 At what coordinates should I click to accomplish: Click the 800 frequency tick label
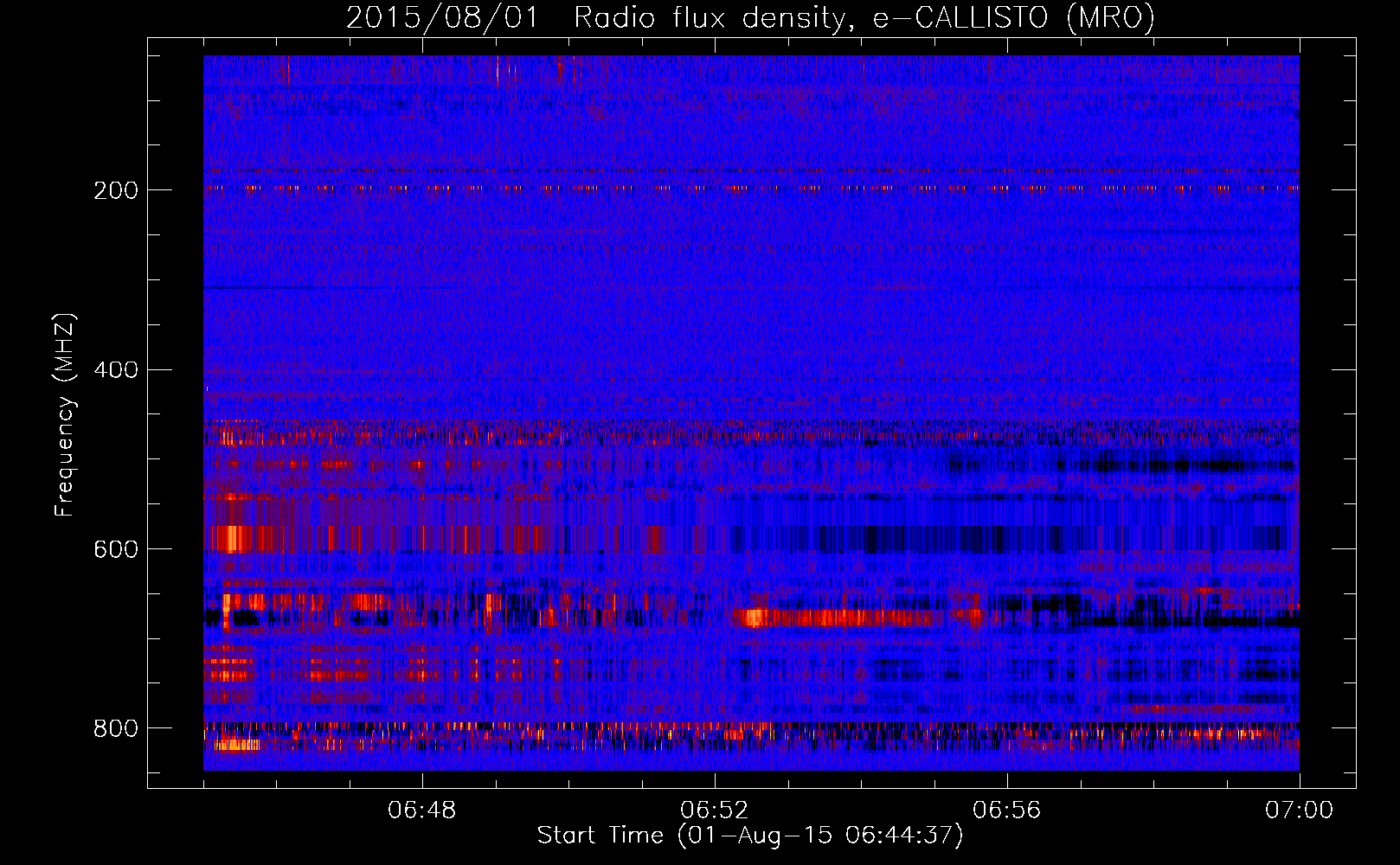(116, 728)
